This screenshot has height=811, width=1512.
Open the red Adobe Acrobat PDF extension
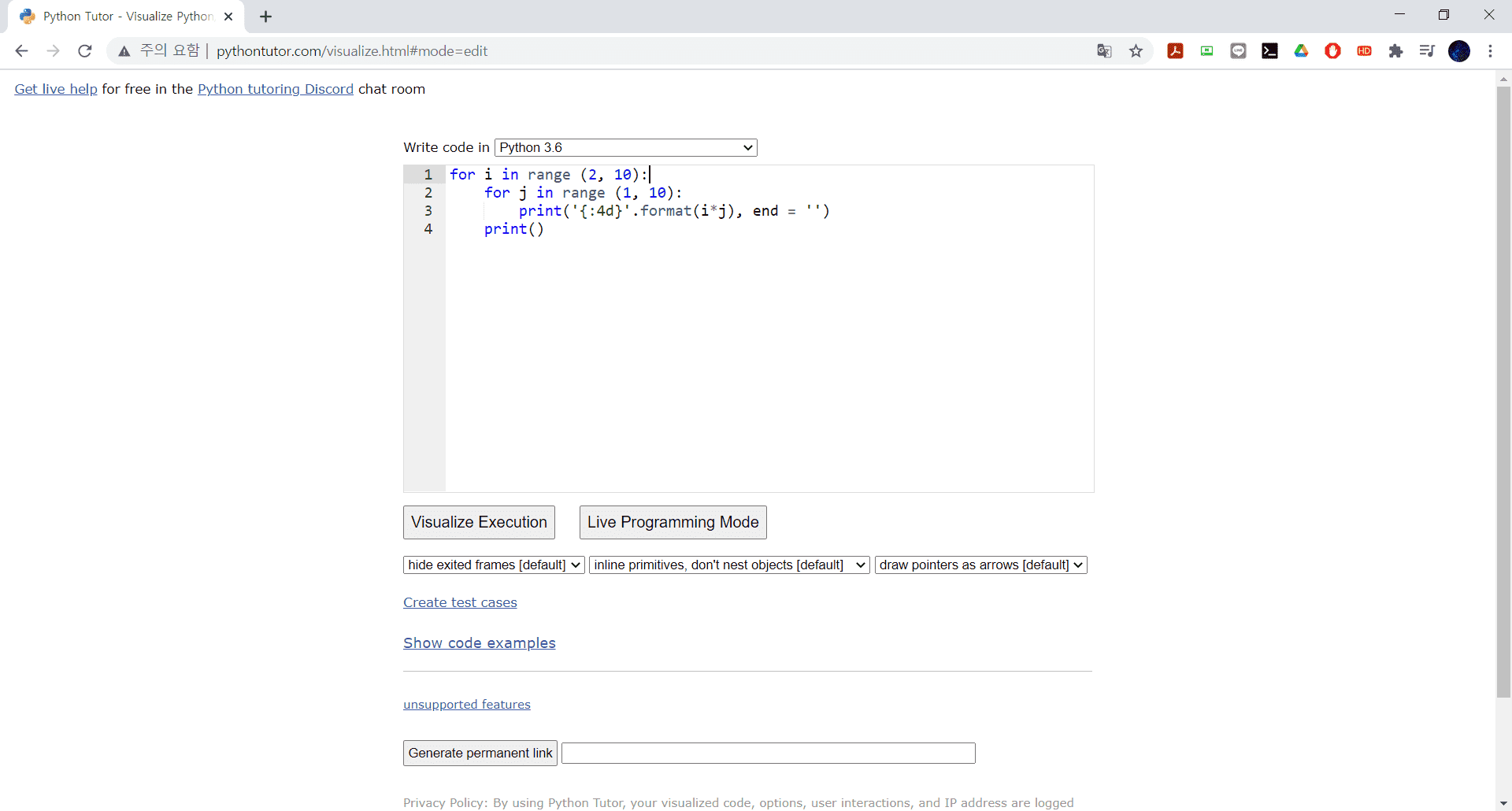tap(1175, 51)
